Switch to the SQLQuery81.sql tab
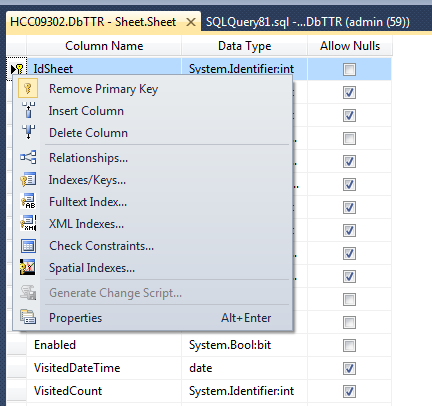 coord(308,22)
